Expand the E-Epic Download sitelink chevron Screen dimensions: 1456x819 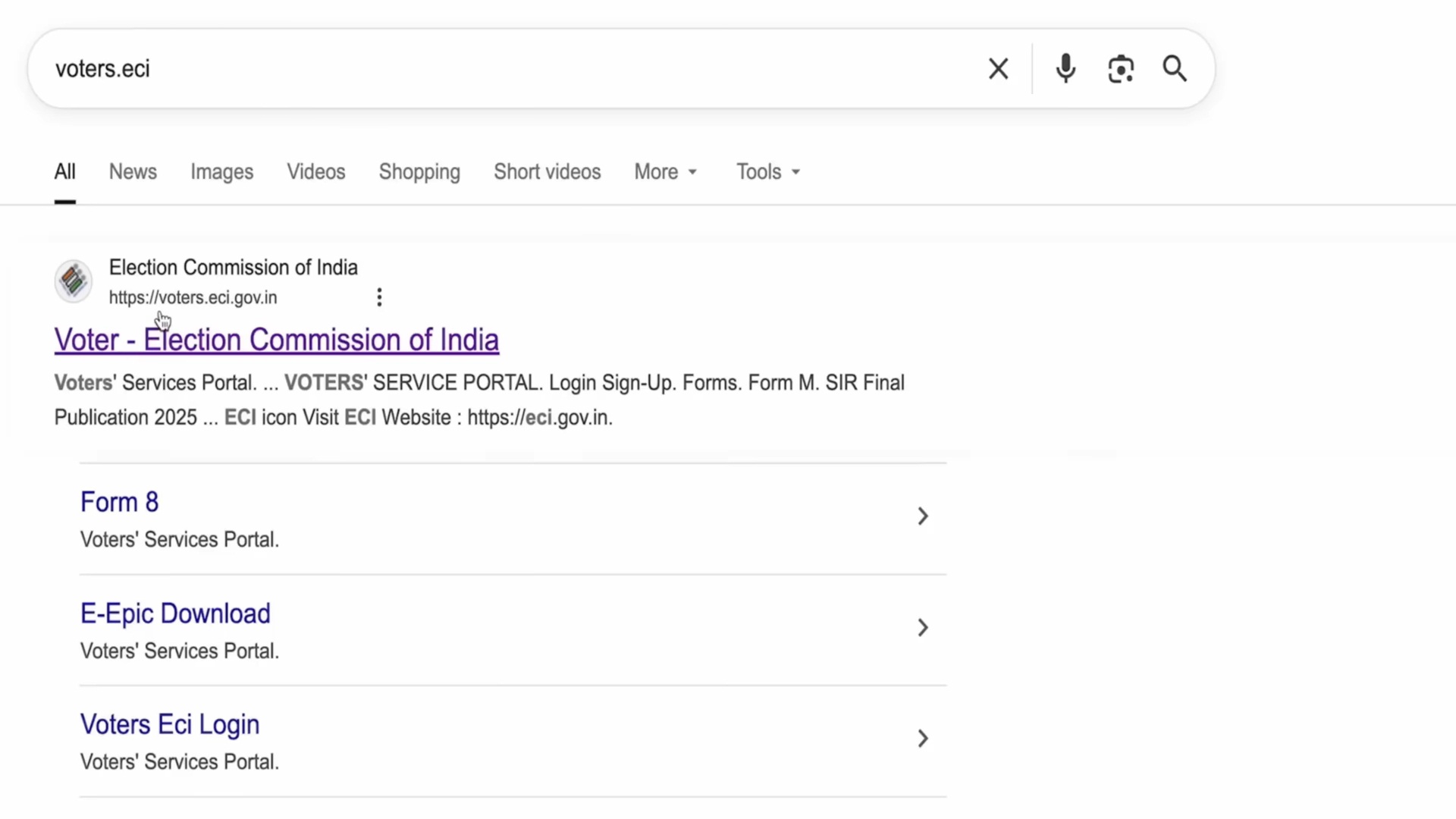[922, 628]
